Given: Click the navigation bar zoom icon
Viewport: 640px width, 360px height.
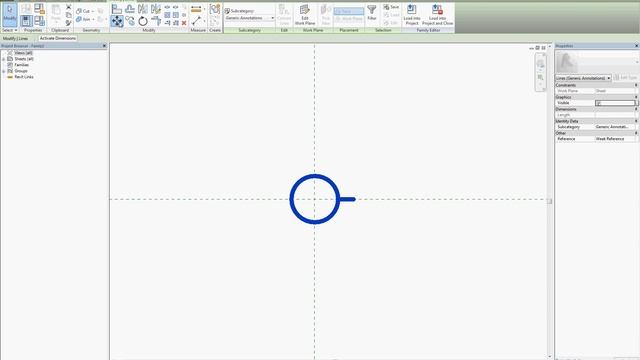Looking at the screenshot, I should 540,77.
